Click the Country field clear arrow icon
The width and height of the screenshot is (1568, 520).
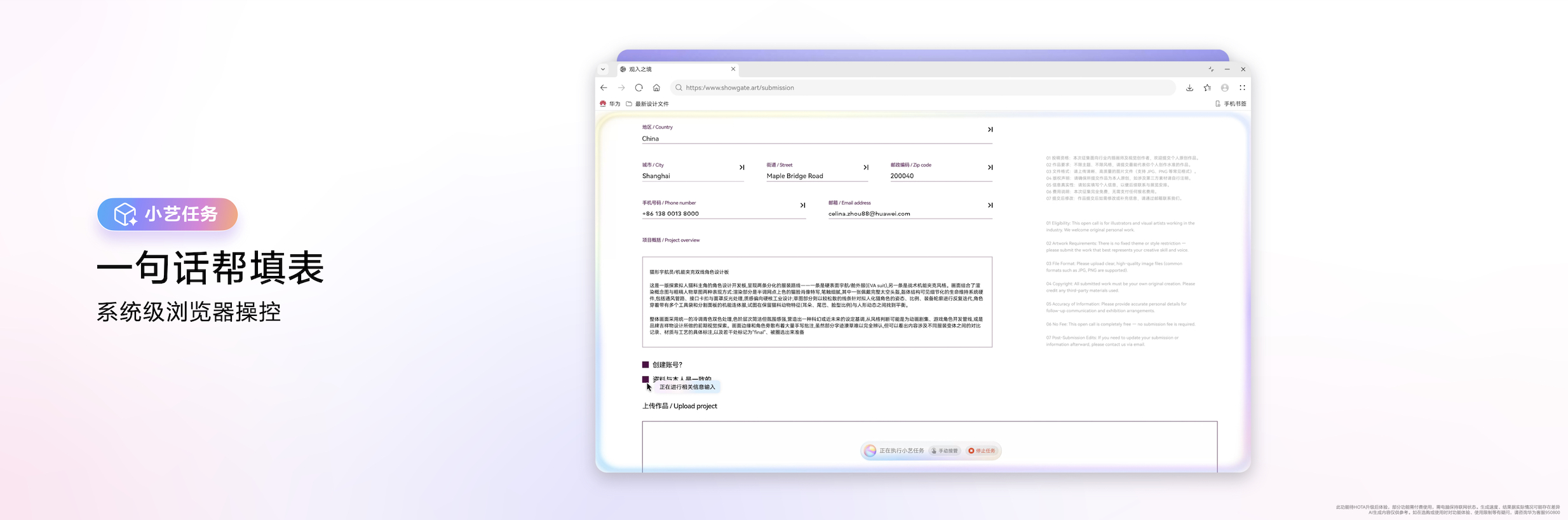click(990, 130)
